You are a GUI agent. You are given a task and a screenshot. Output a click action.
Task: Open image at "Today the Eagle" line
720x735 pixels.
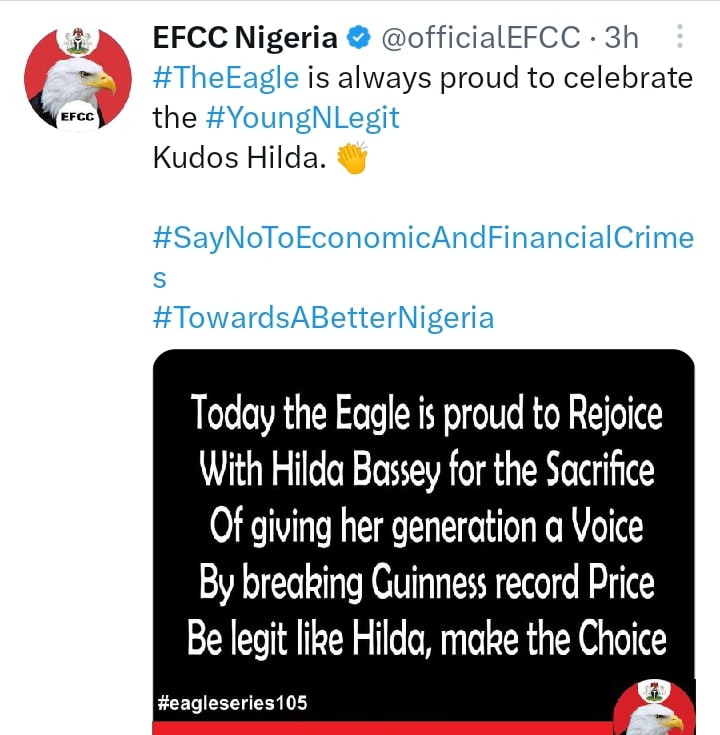tap(426, 413)
